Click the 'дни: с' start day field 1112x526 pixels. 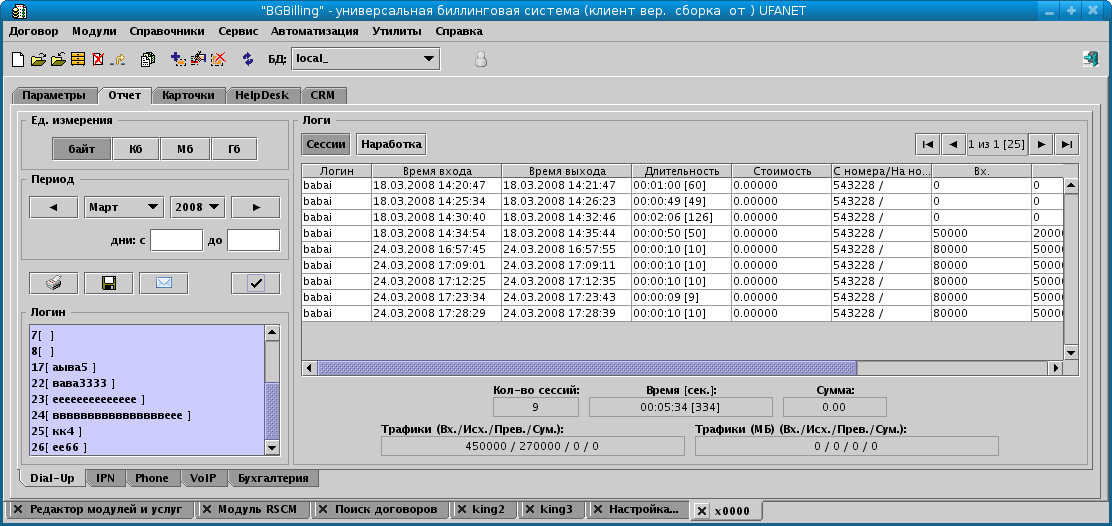pyautogui.click(x=176, y=240)
